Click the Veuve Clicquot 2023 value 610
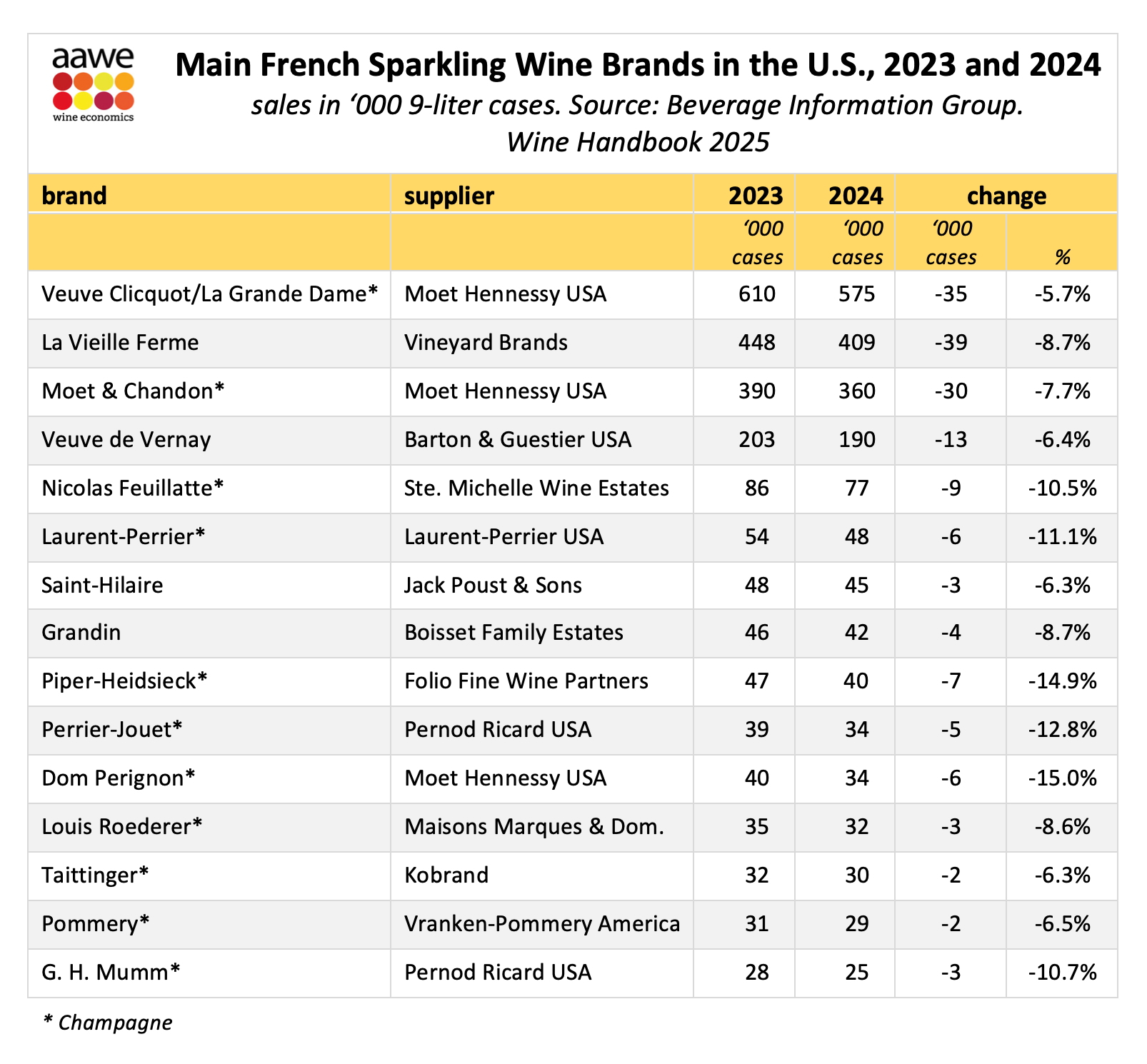This screenshot has height=1064, width=1147. click(757, 294)
